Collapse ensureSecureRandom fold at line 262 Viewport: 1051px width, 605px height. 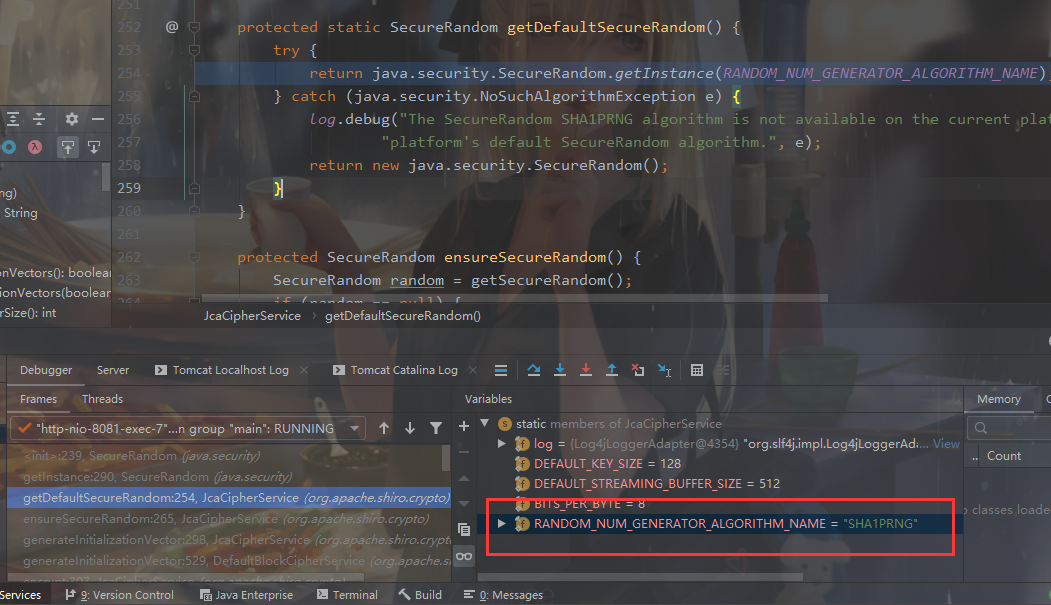click(x=194, y=257)
